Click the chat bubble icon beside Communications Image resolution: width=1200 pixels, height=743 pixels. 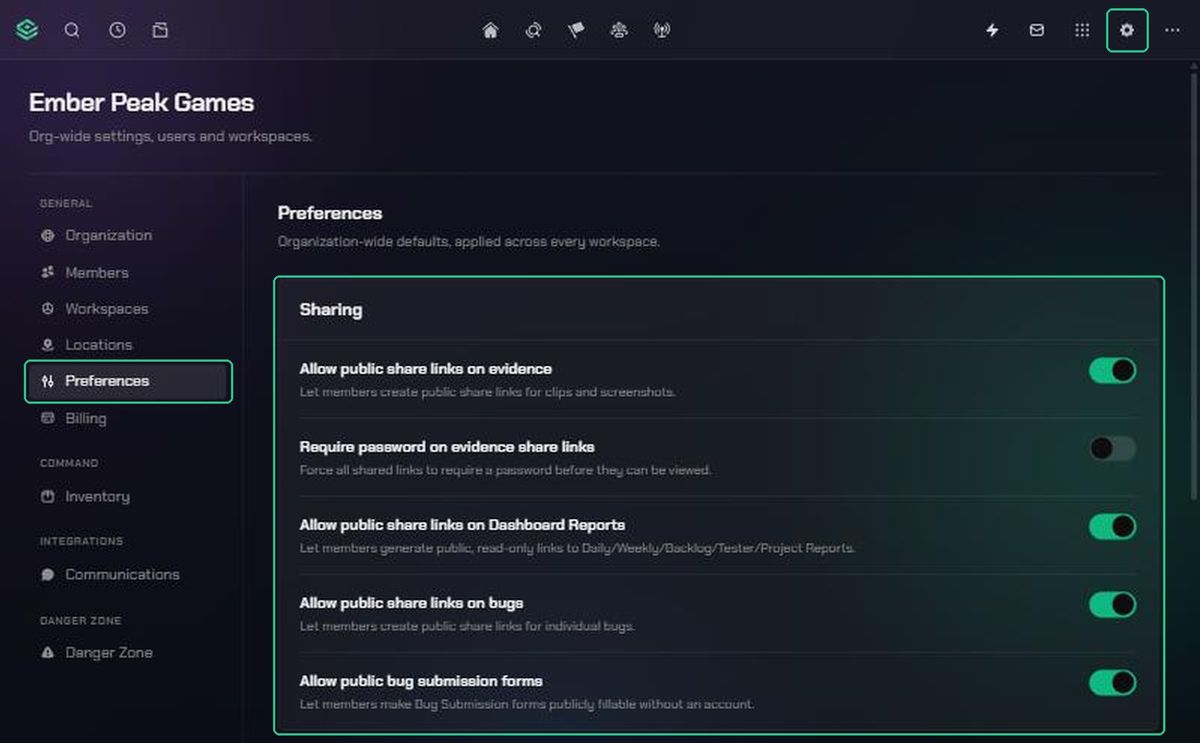pos(48,575)
